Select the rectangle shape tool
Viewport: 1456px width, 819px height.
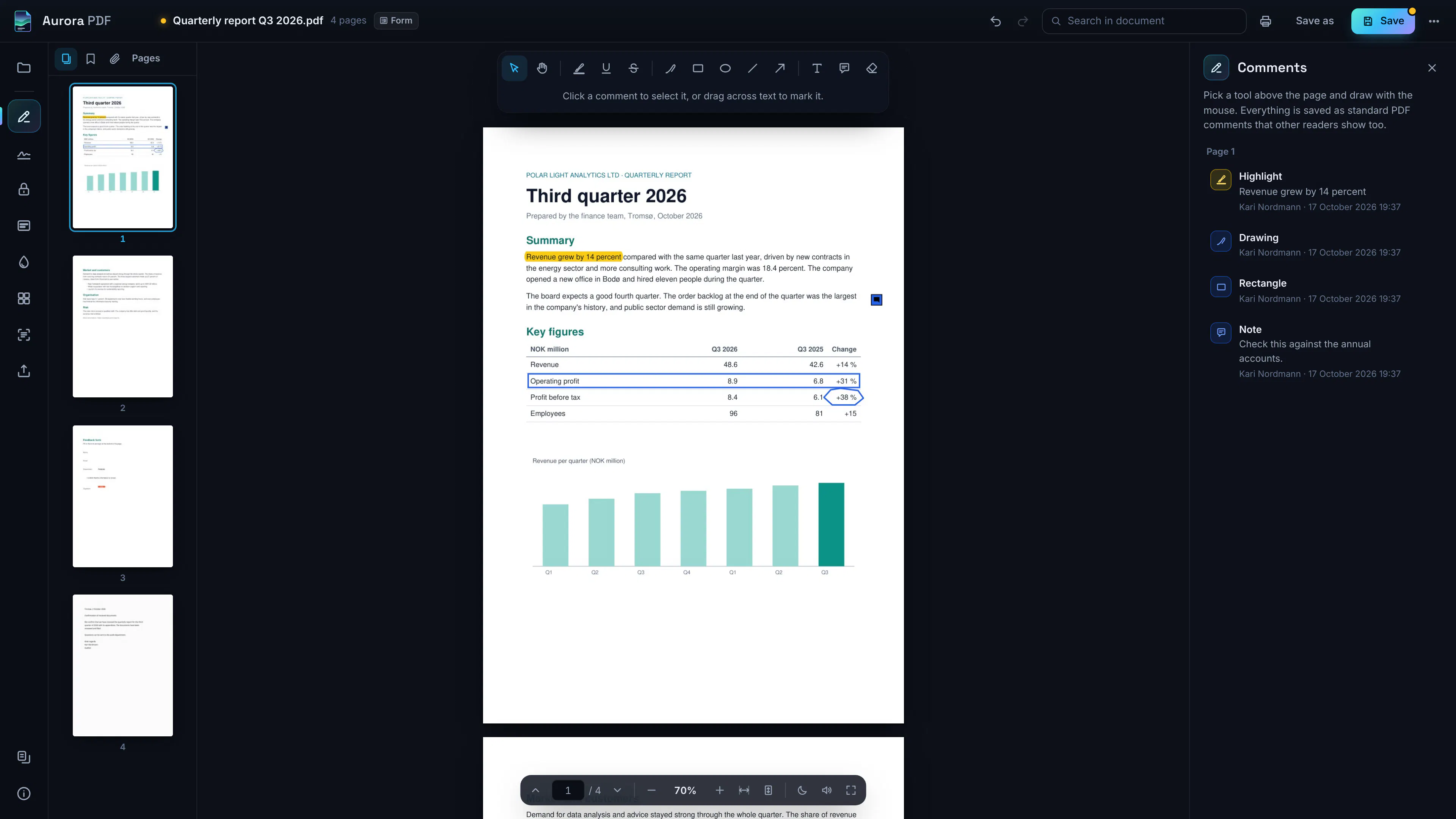coord(698,68)
